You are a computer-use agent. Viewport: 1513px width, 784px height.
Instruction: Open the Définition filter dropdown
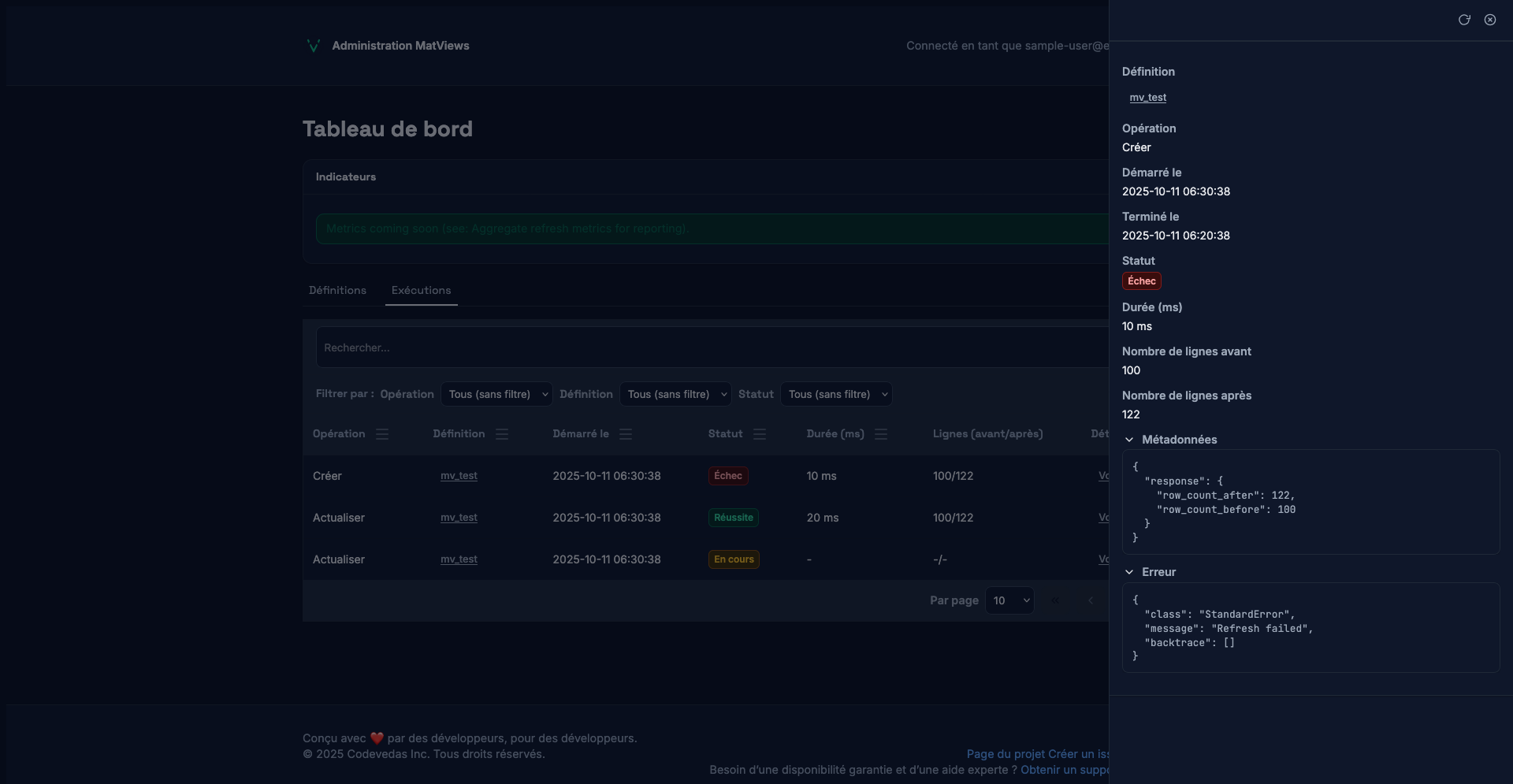click(x=675, y=394)
